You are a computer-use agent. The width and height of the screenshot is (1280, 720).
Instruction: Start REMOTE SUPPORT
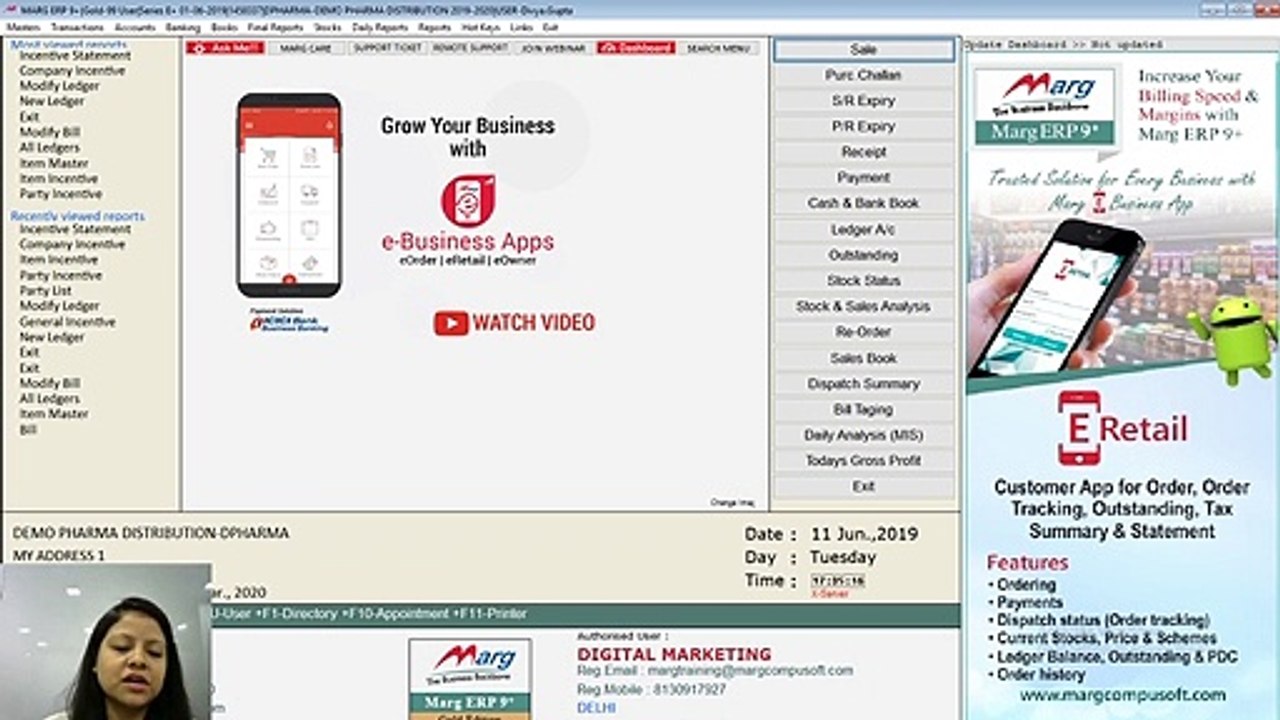click(x=470, y=48)
